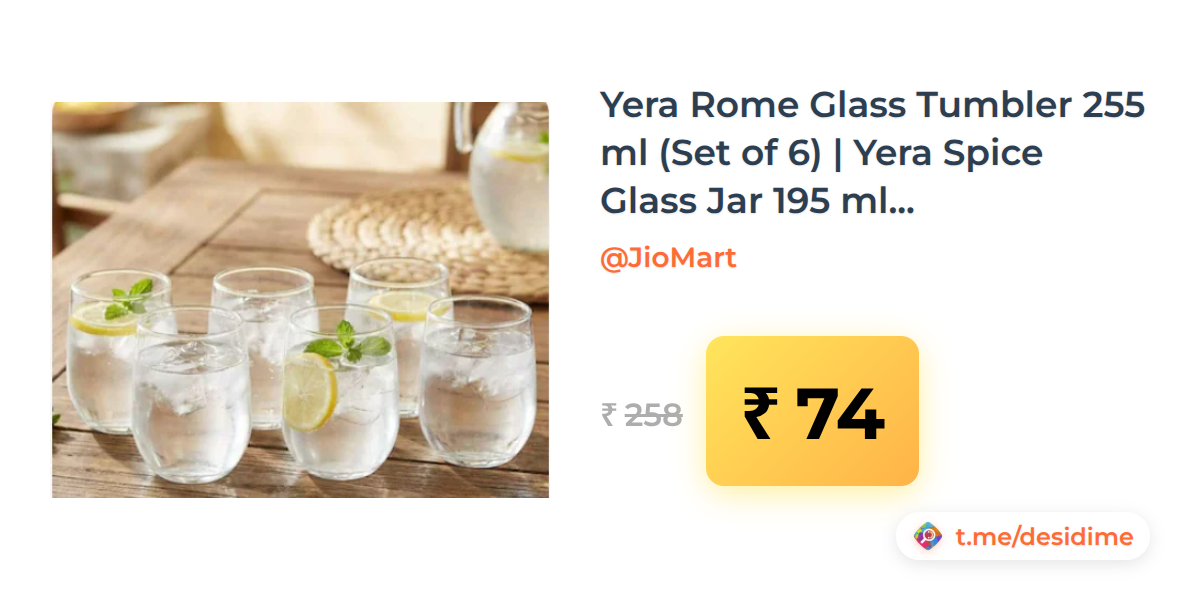Screen dimensions: 1200x600
Task: Click the mint leaves on the back-left glass
Action: coord(130,296)
